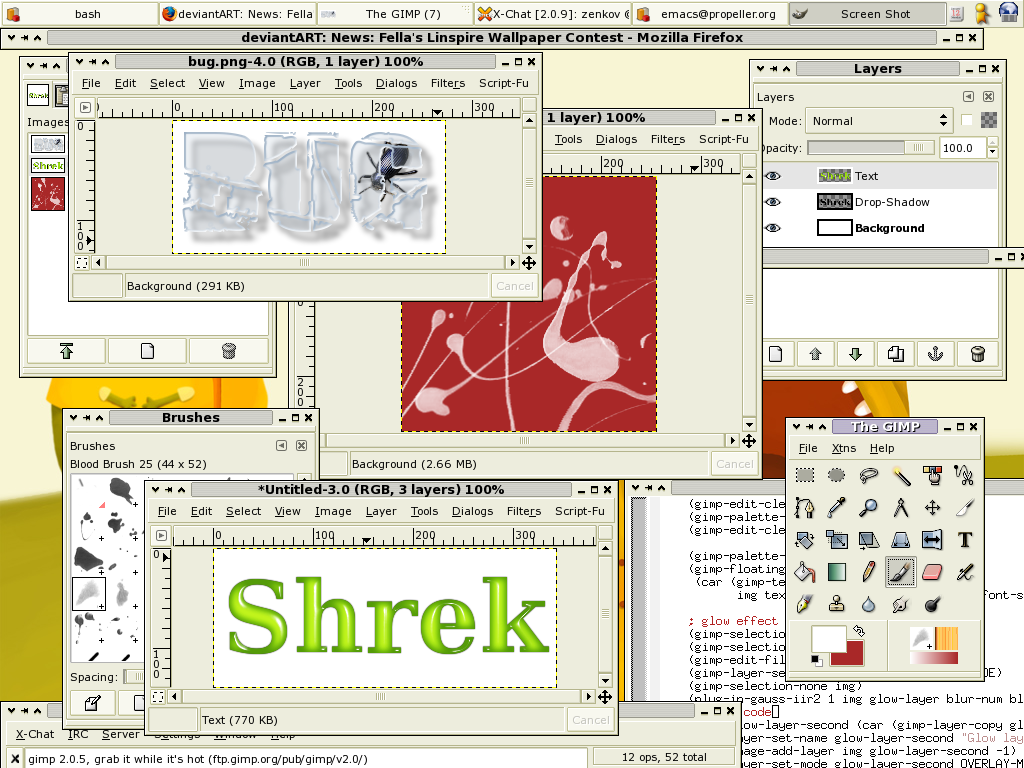Open the navigation preview in Untitled-3.0 window
This screenshot has height=768, width=1024.
[x=605, y=697]
